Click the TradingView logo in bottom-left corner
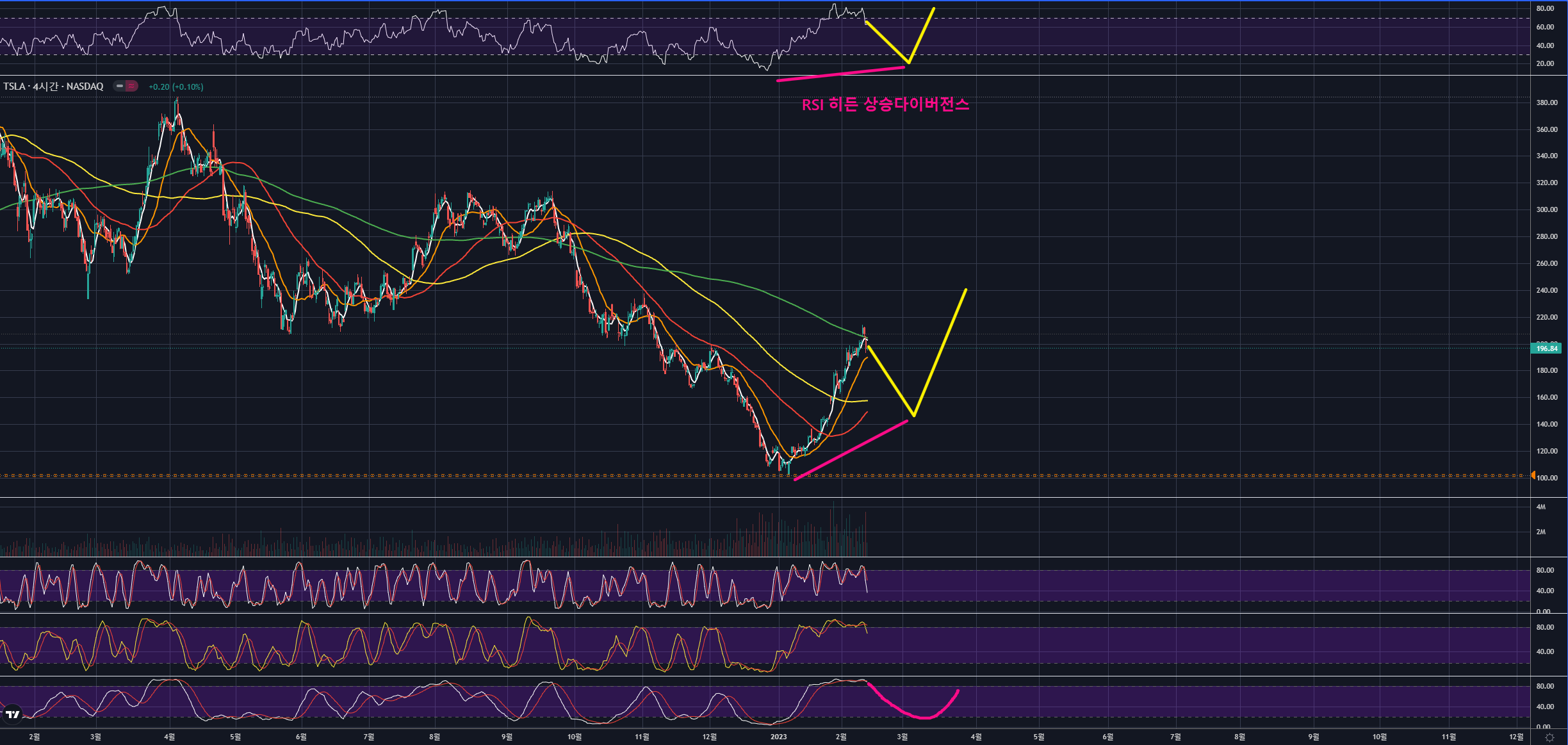The width and height of the screenshot is (1568, 745). 12,714
